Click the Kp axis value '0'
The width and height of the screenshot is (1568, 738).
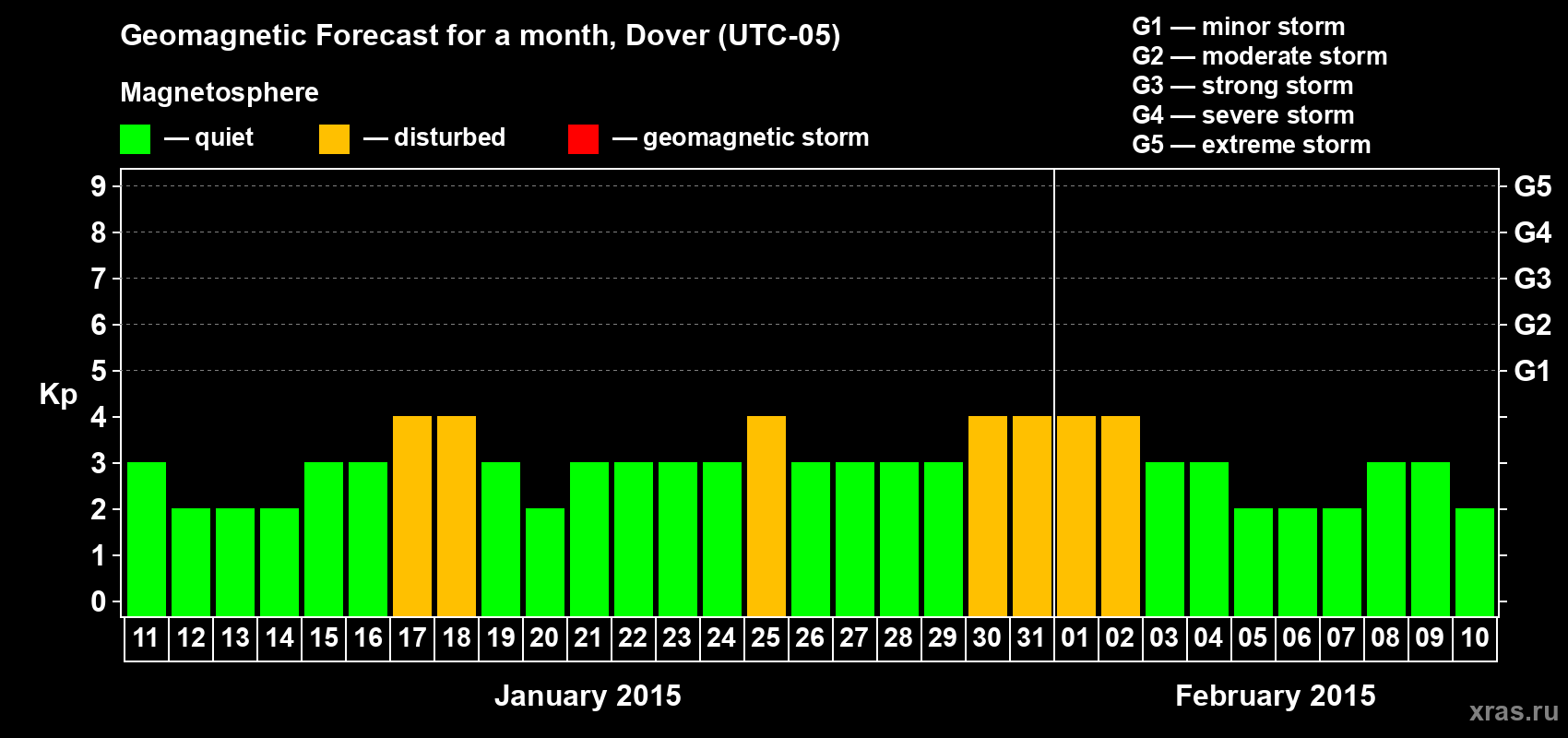[x=99, y=601]
